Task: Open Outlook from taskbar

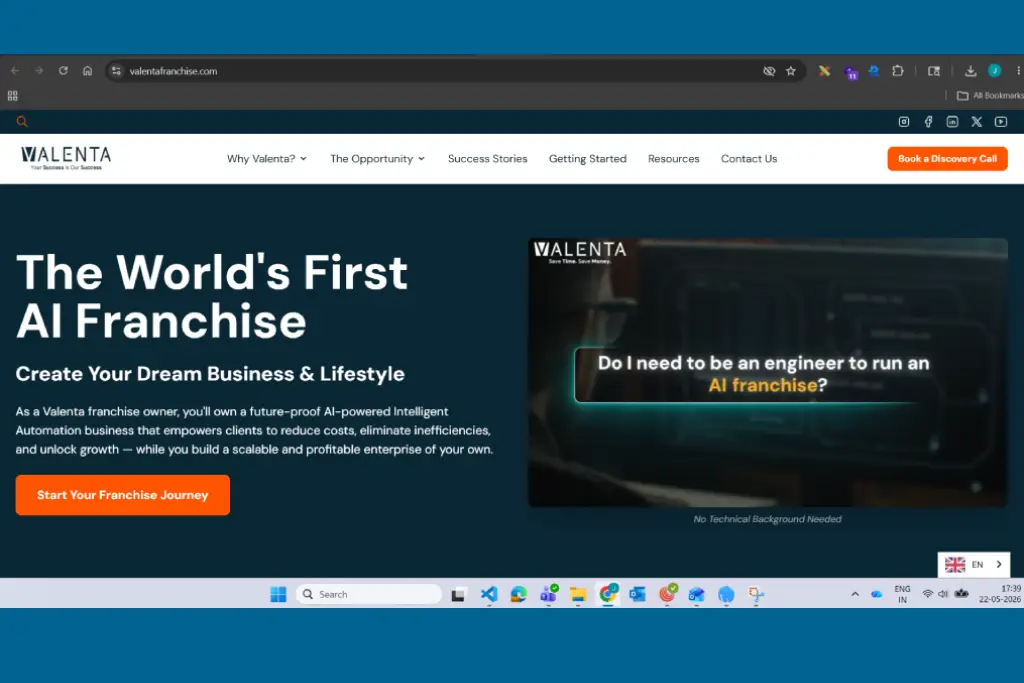Action: pyautogui.click(x=637, y=594)
